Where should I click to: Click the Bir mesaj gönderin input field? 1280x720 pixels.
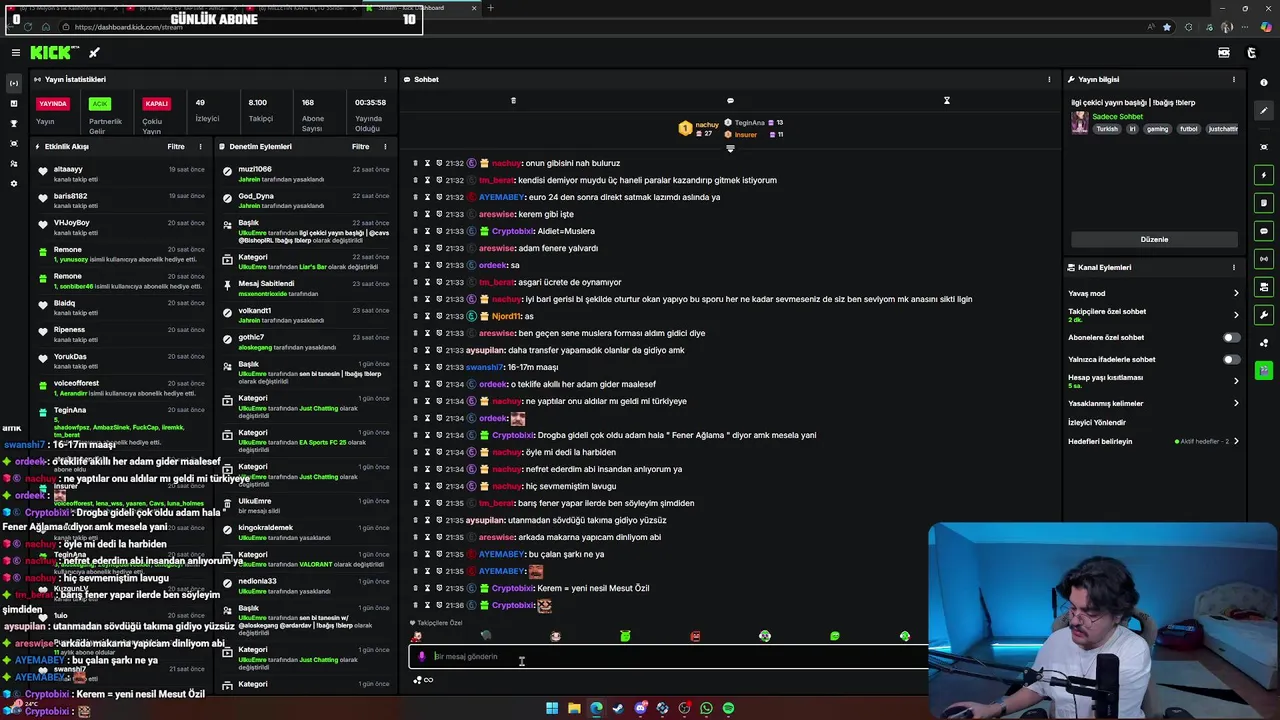click(670, 657)
